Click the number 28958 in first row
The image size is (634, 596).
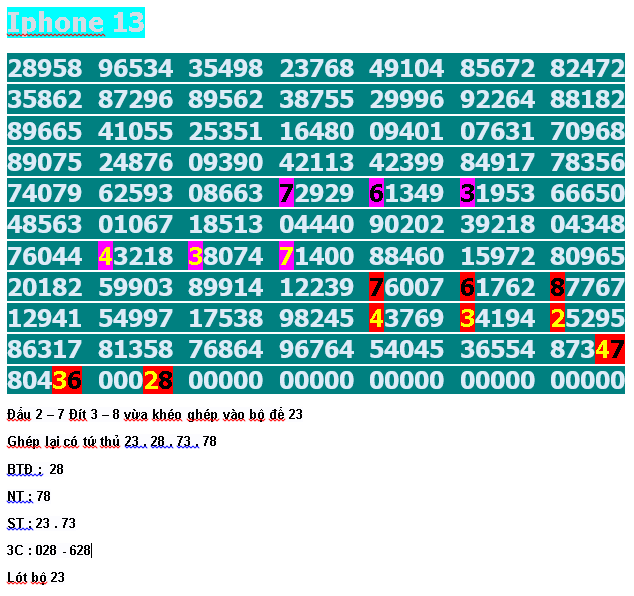[45, 69]
